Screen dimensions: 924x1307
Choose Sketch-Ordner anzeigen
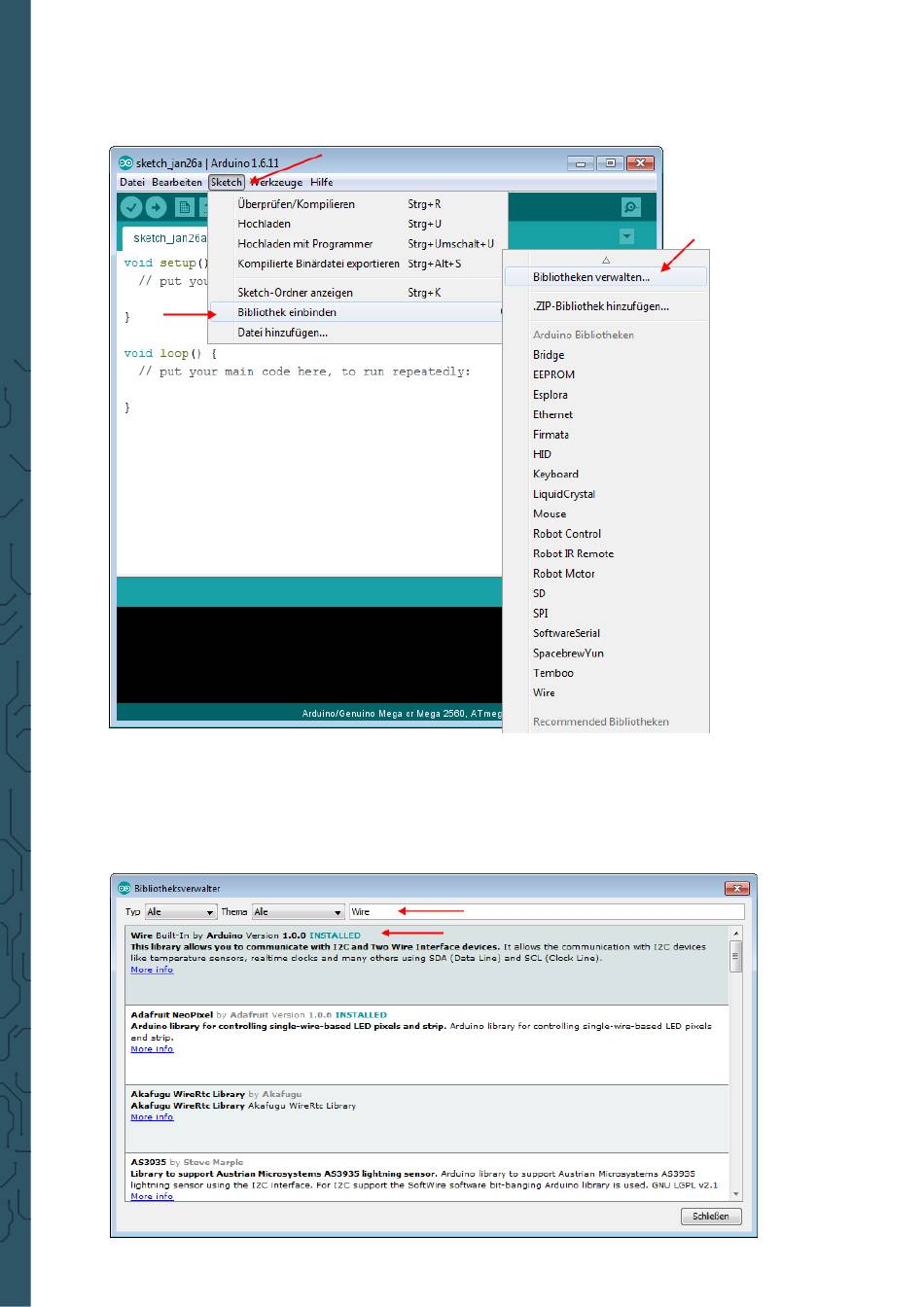pos(358,293)
